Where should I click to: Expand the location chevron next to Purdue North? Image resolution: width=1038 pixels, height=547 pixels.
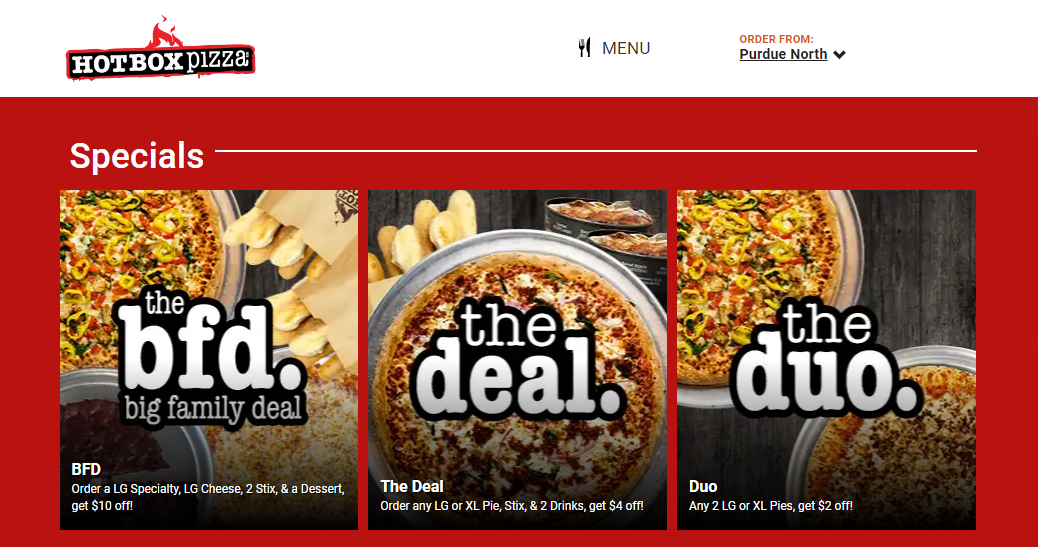click(x=839, y=55)
